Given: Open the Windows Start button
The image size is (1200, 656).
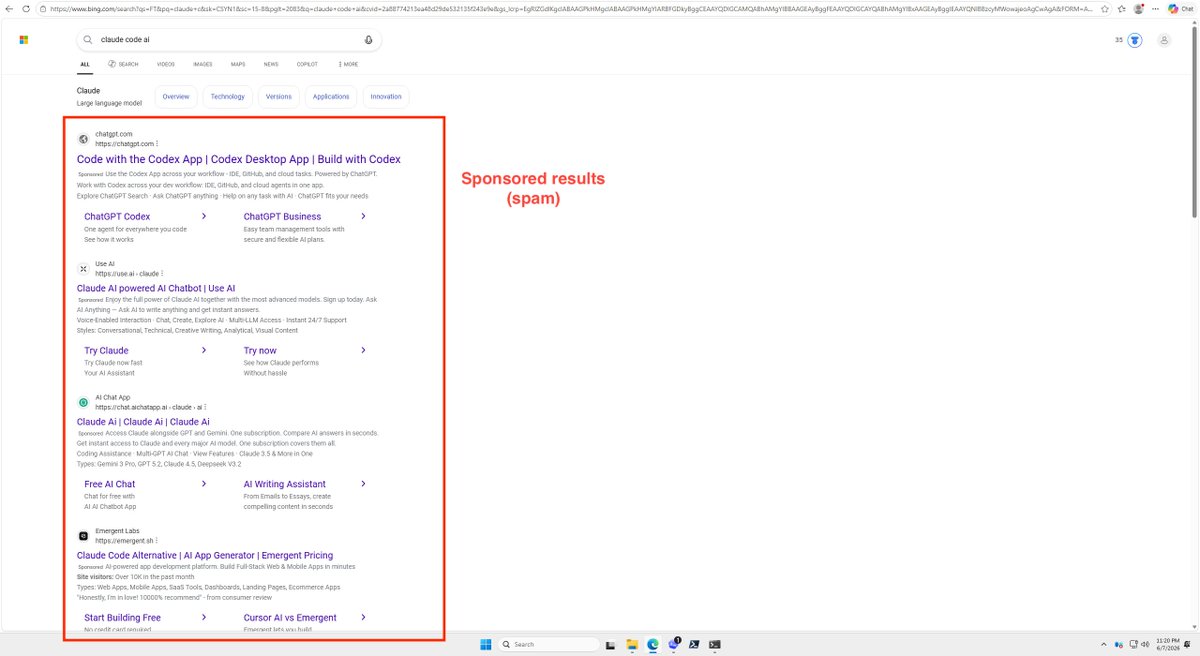Looking at the screenshot, I should point(485,644).
